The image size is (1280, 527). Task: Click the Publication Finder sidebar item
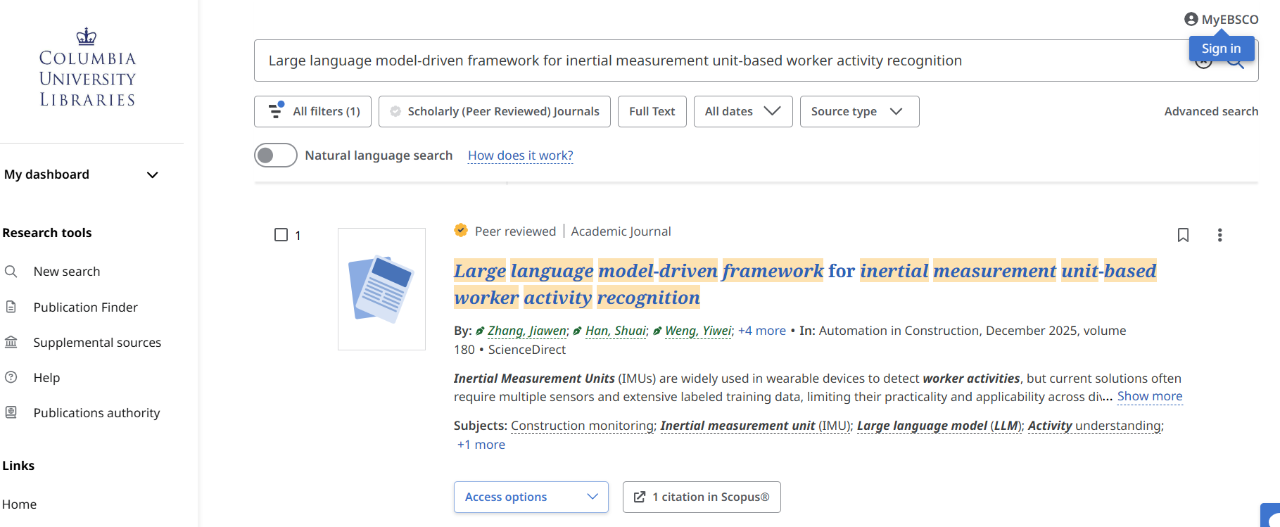85,307
